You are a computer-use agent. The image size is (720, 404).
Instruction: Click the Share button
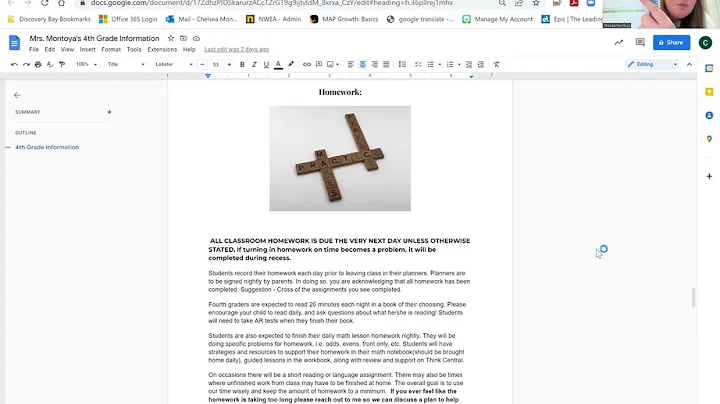coord(671,42)
